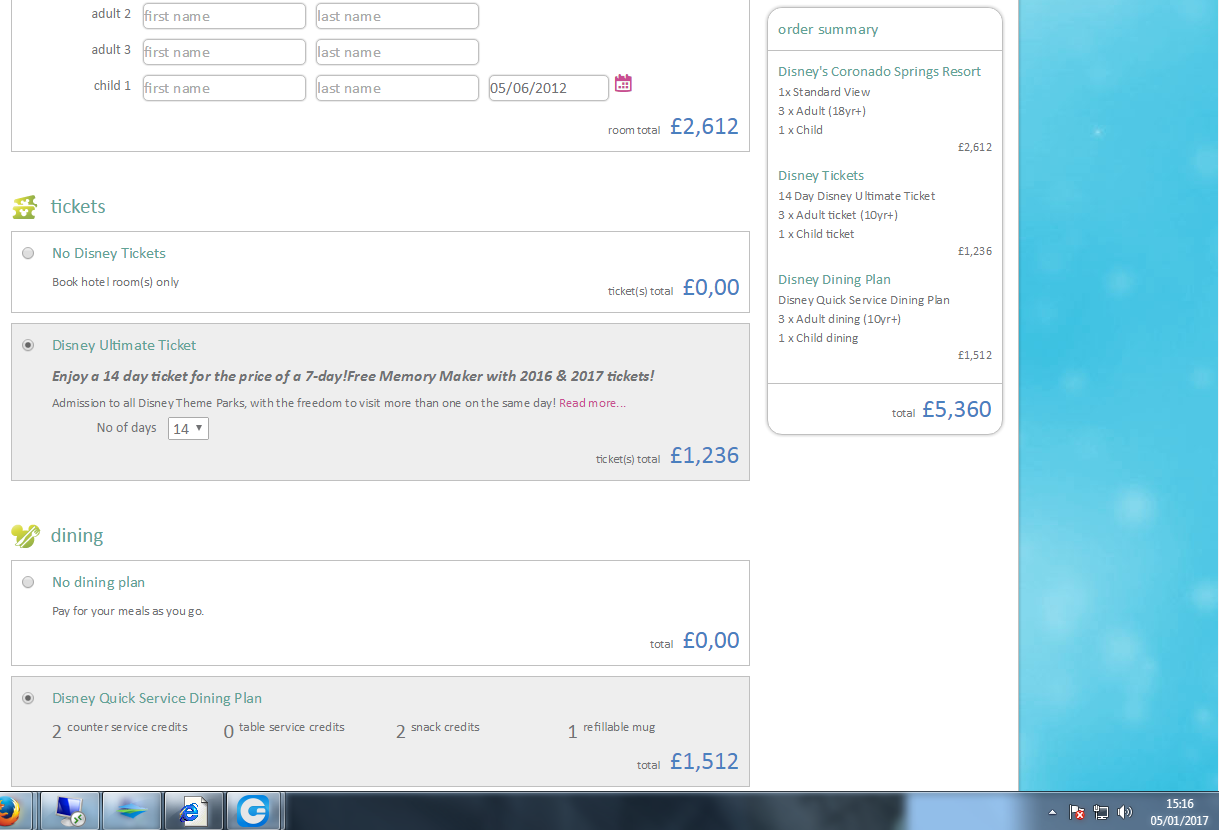The height and width of the screenshot is (830, 1219).
Task: Click 'Disney Quick Service Dining Plan' summary line
Action: (864, 300)
